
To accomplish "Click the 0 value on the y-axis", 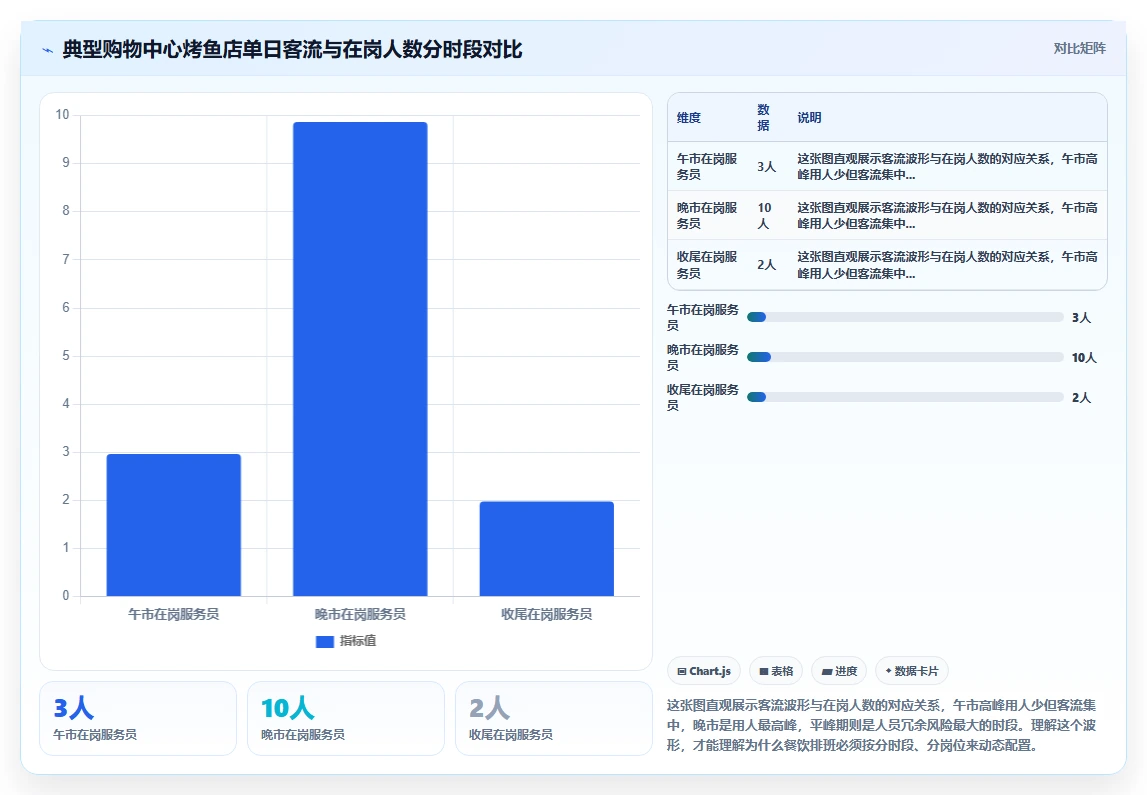I will [x=66, y=595].
